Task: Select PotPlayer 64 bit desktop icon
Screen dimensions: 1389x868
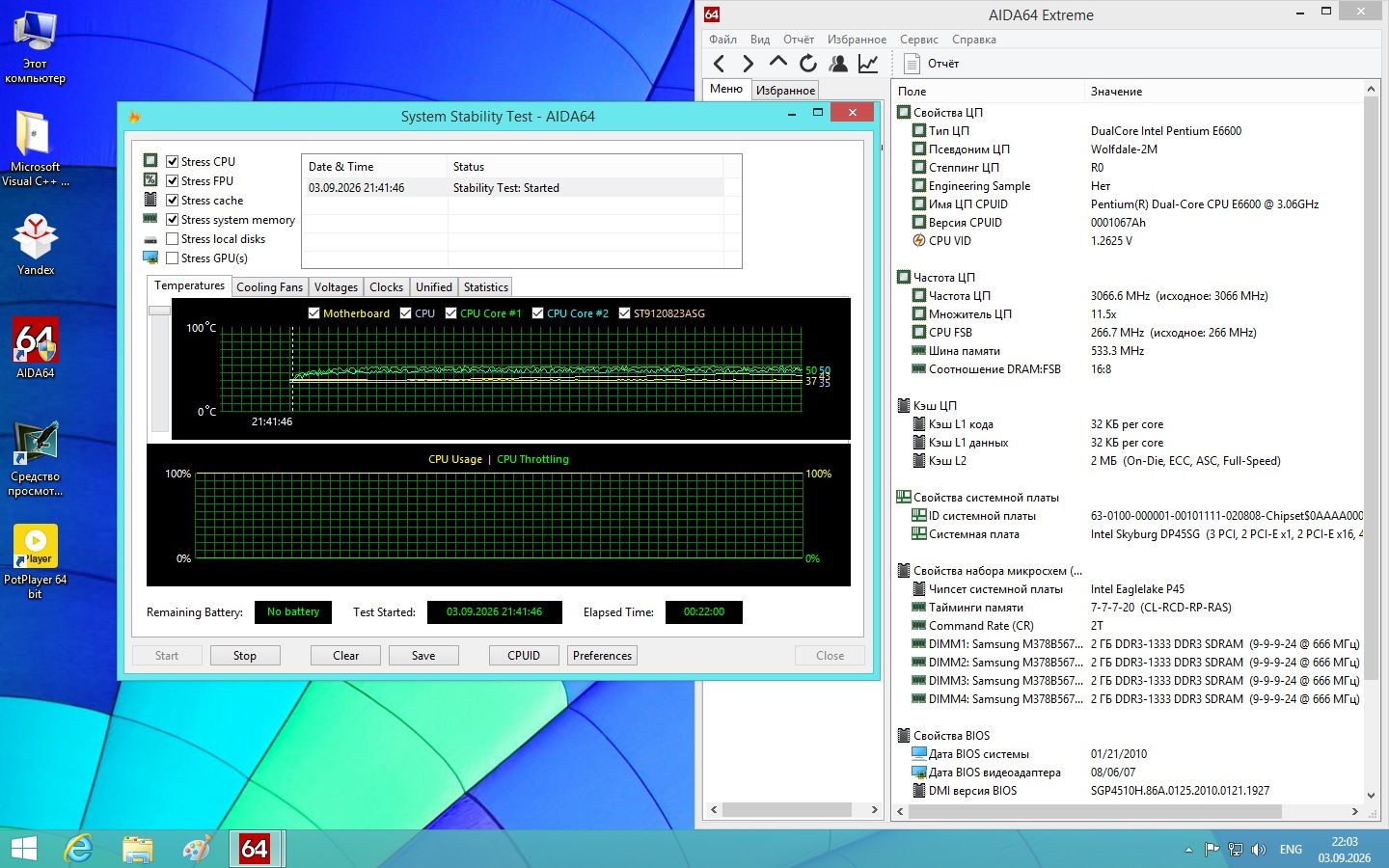Action: (36, 561)
